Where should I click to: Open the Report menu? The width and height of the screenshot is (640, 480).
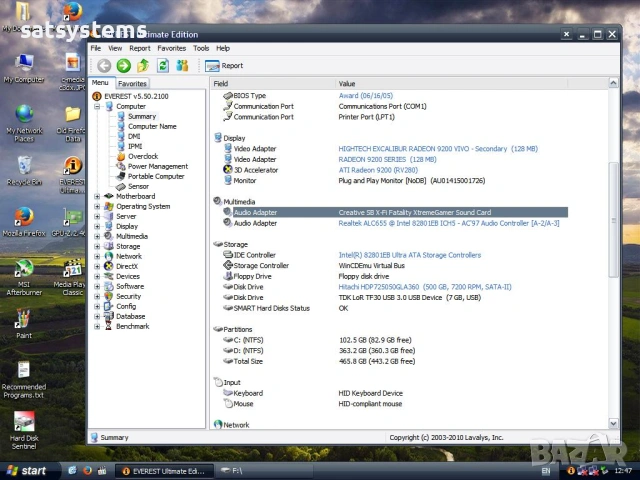point(140,48)
